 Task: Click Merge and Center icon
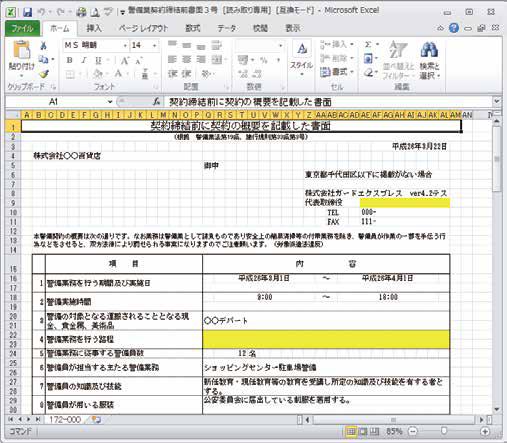(x=217, y=60)
